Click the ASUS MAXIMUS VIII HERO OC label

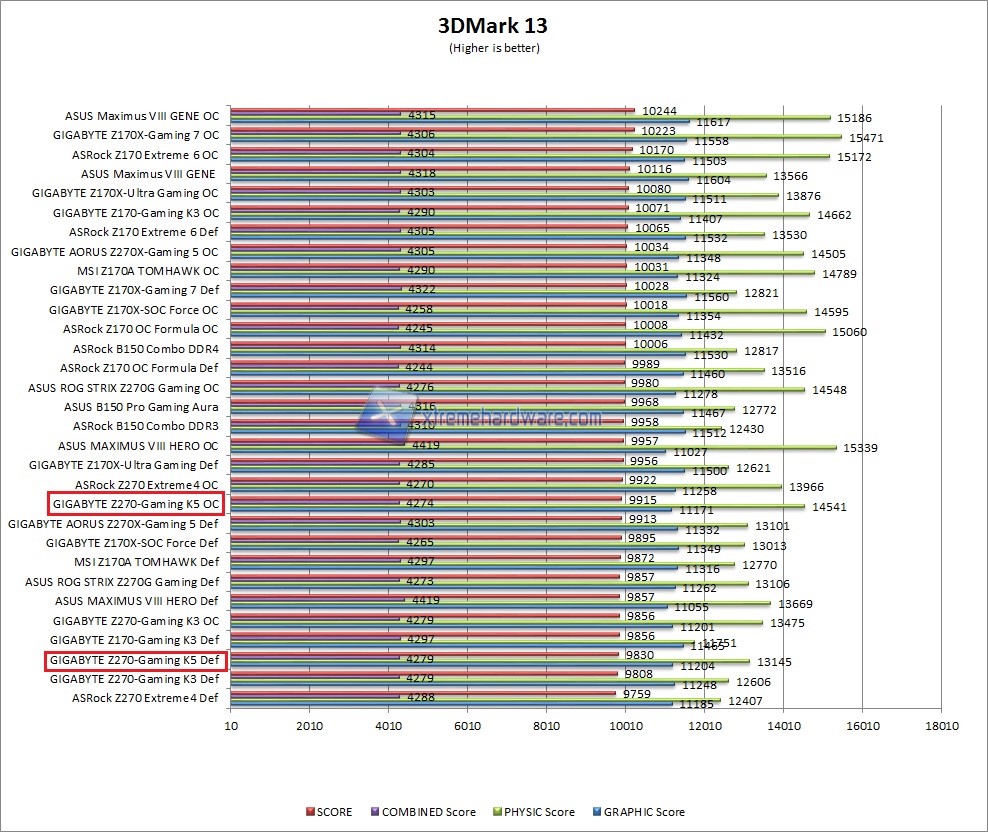pyautogui.click(x=138, y=446)
